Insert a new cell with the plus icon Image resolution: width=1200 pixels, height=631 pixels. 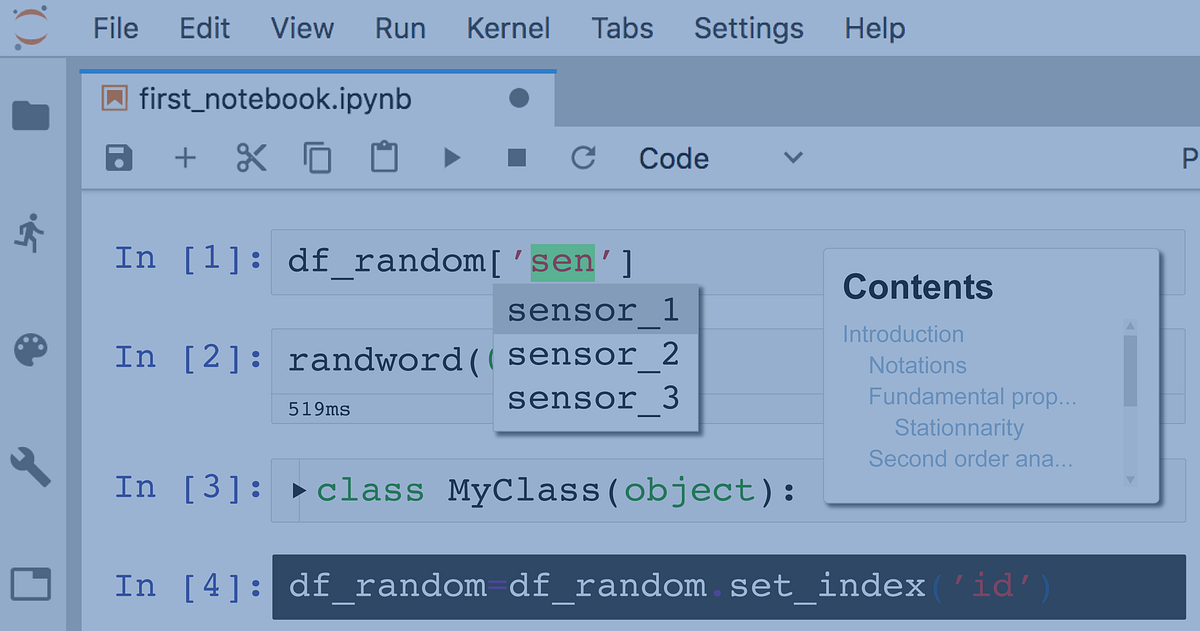tap(185, 158)
